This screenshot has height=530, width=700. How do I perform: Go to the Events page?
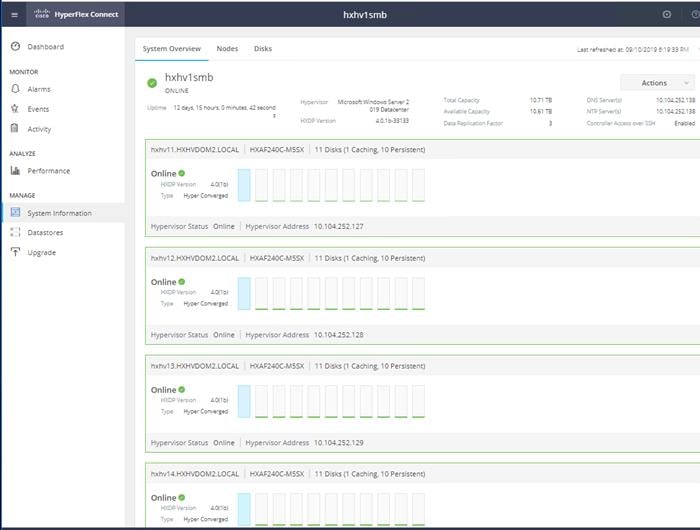[38, 109]
